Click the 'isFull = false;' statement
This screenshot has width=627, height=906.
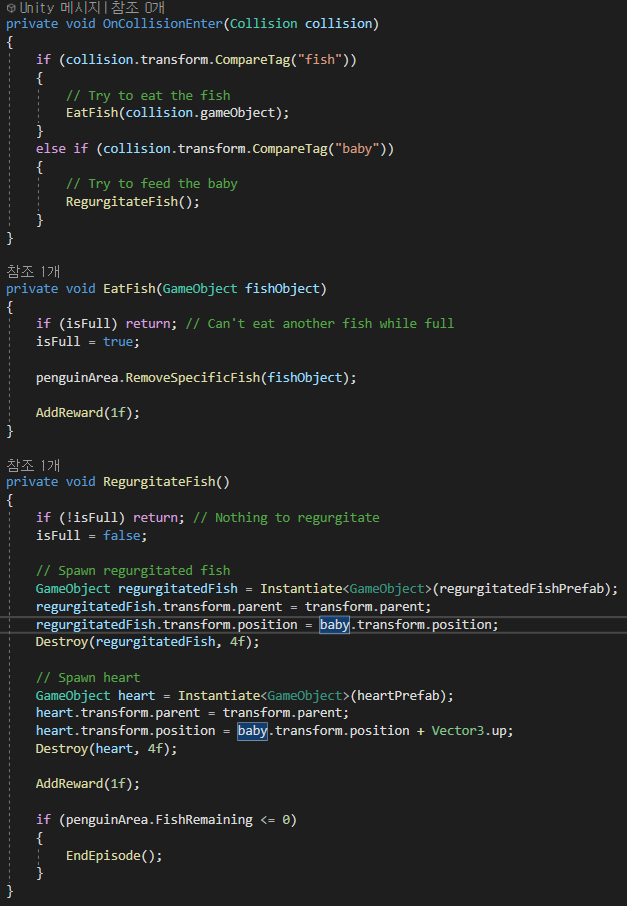pos(91,536)
